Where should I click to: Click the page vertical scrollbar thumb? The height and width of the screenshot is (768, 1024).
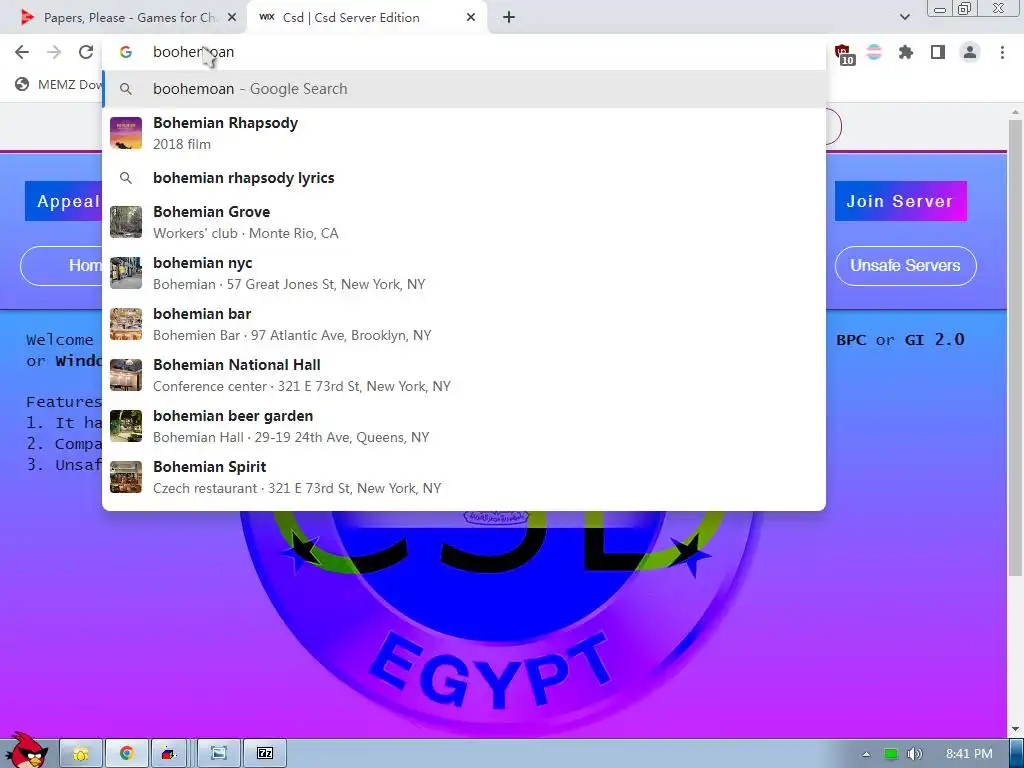[1016, 346]
